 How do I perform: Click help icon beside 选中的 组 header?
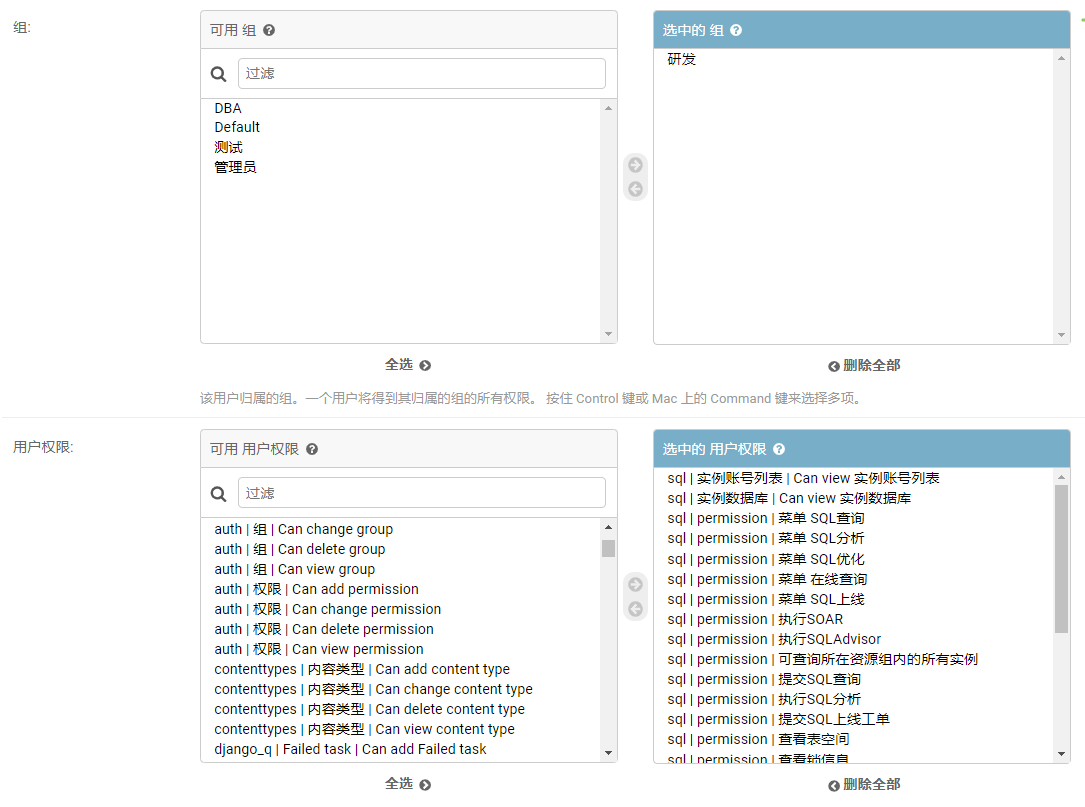point(736,30)
